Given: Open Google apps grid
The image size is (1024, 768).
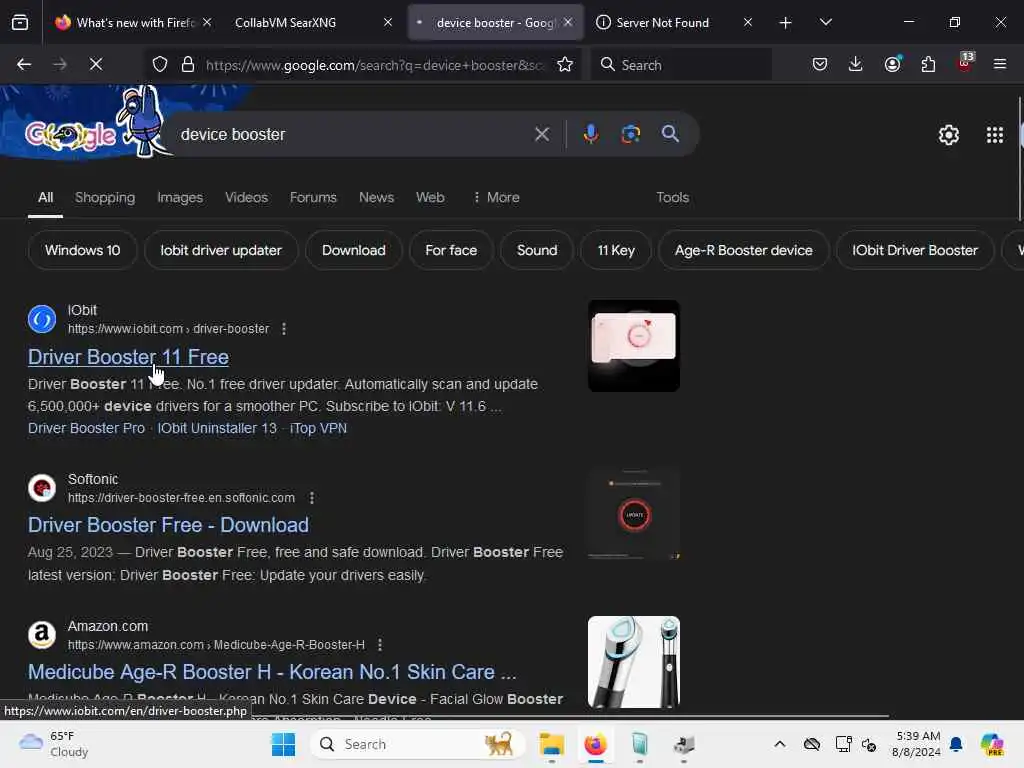Looking at the screenshot, I should (995, 135).
